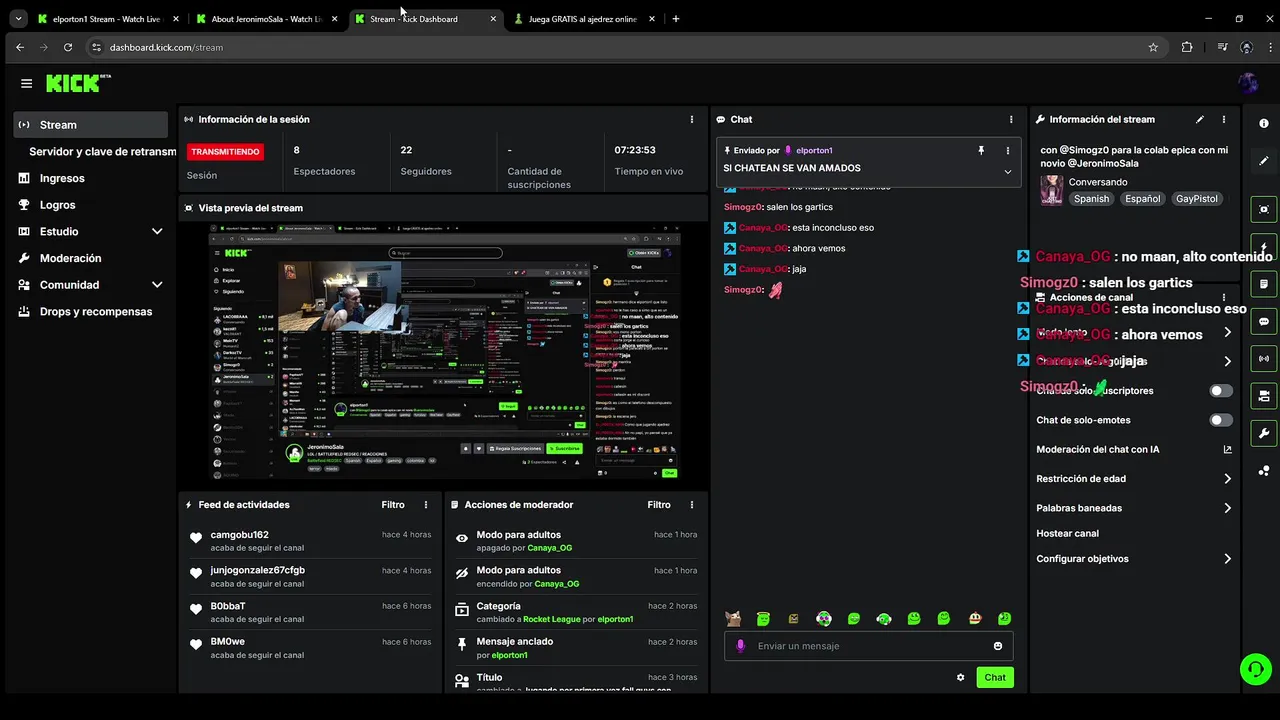1280x720 pixels.
Task: Open the Configurar objetivos chevron
Action: 1228,559
